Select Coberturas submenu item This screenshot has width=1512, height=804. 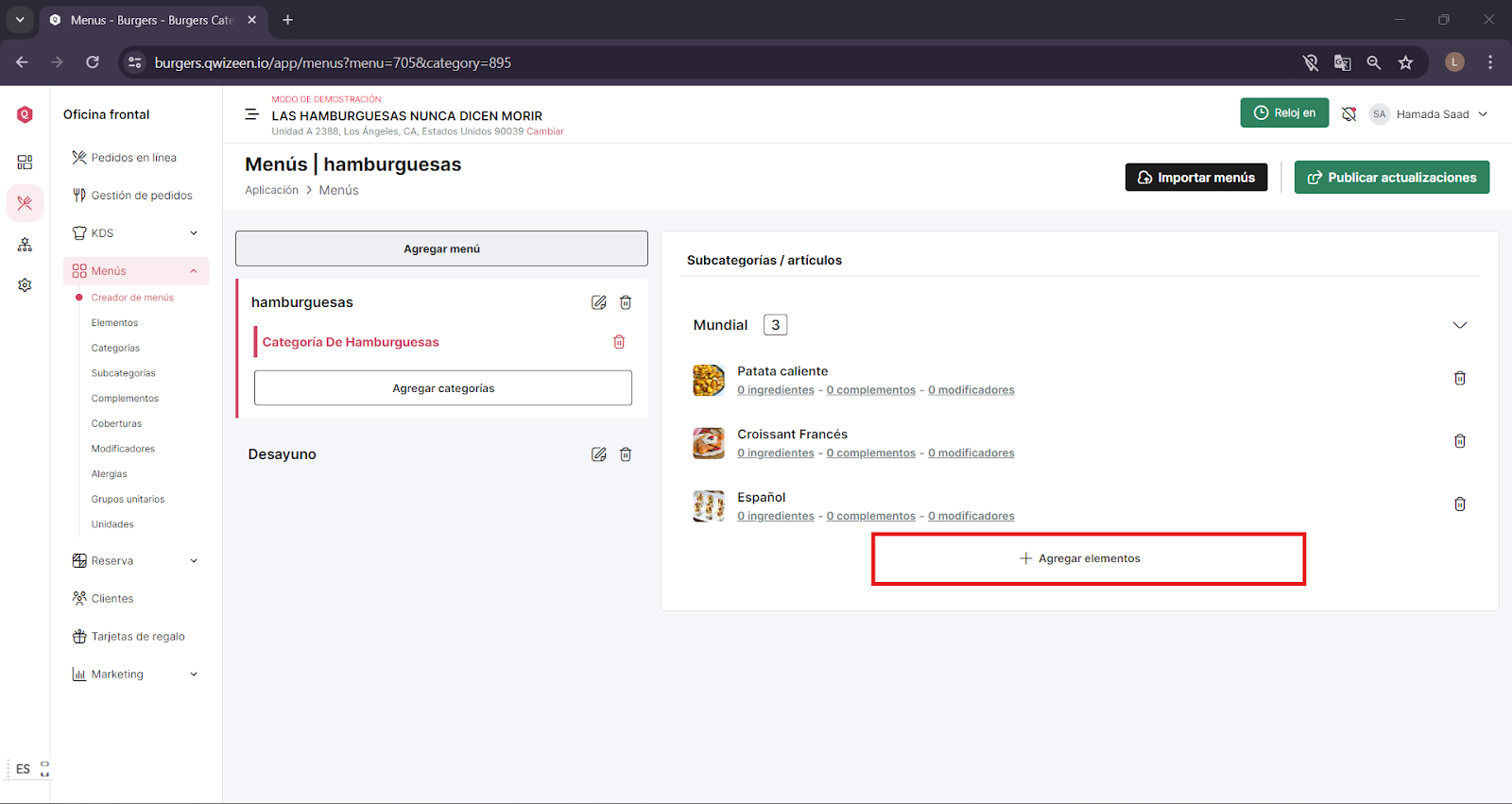pos(116,424)
